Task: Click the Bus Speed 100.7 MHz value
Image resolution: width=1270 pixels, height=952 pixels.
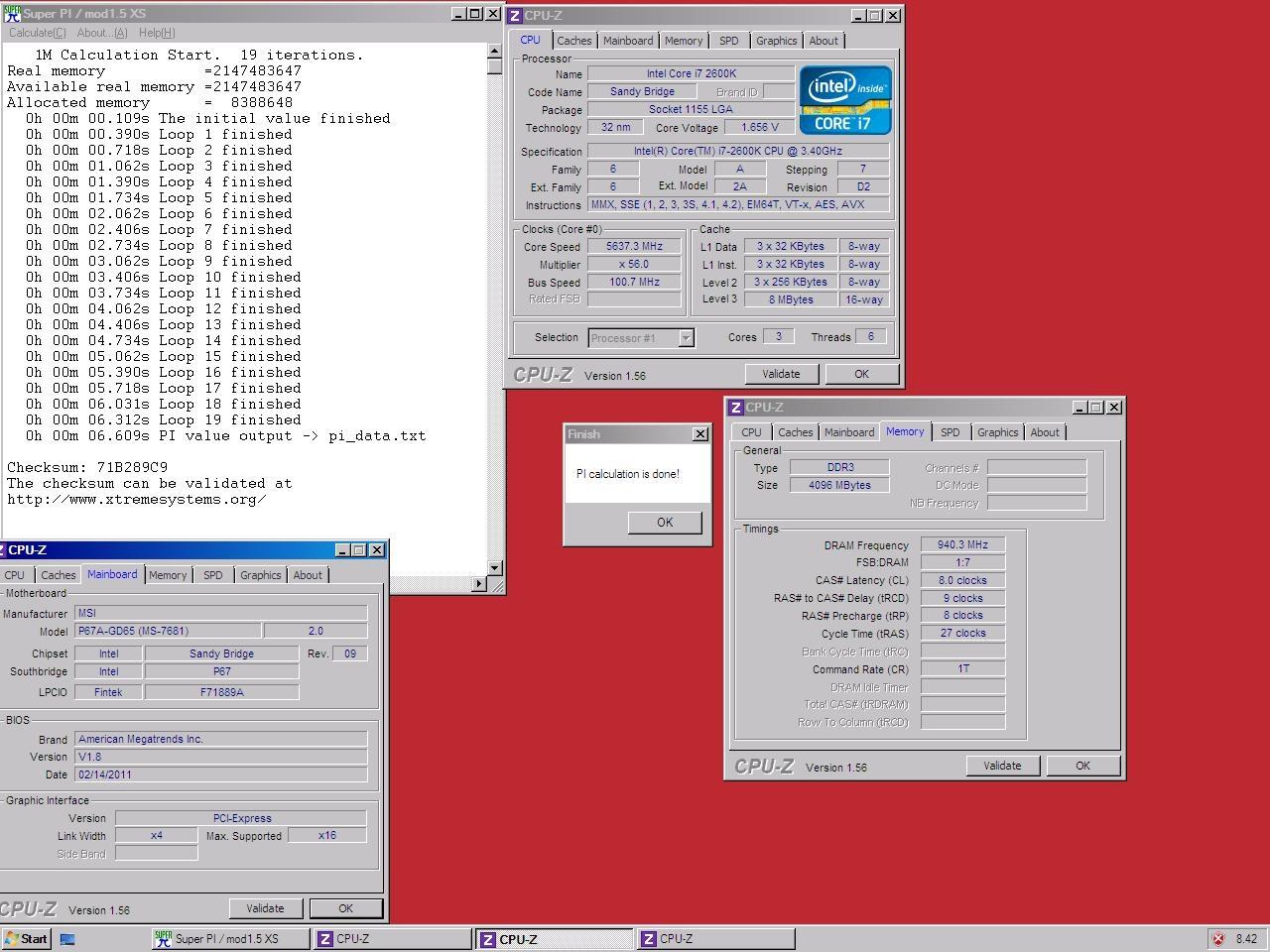Action: (x=634, y=283)
